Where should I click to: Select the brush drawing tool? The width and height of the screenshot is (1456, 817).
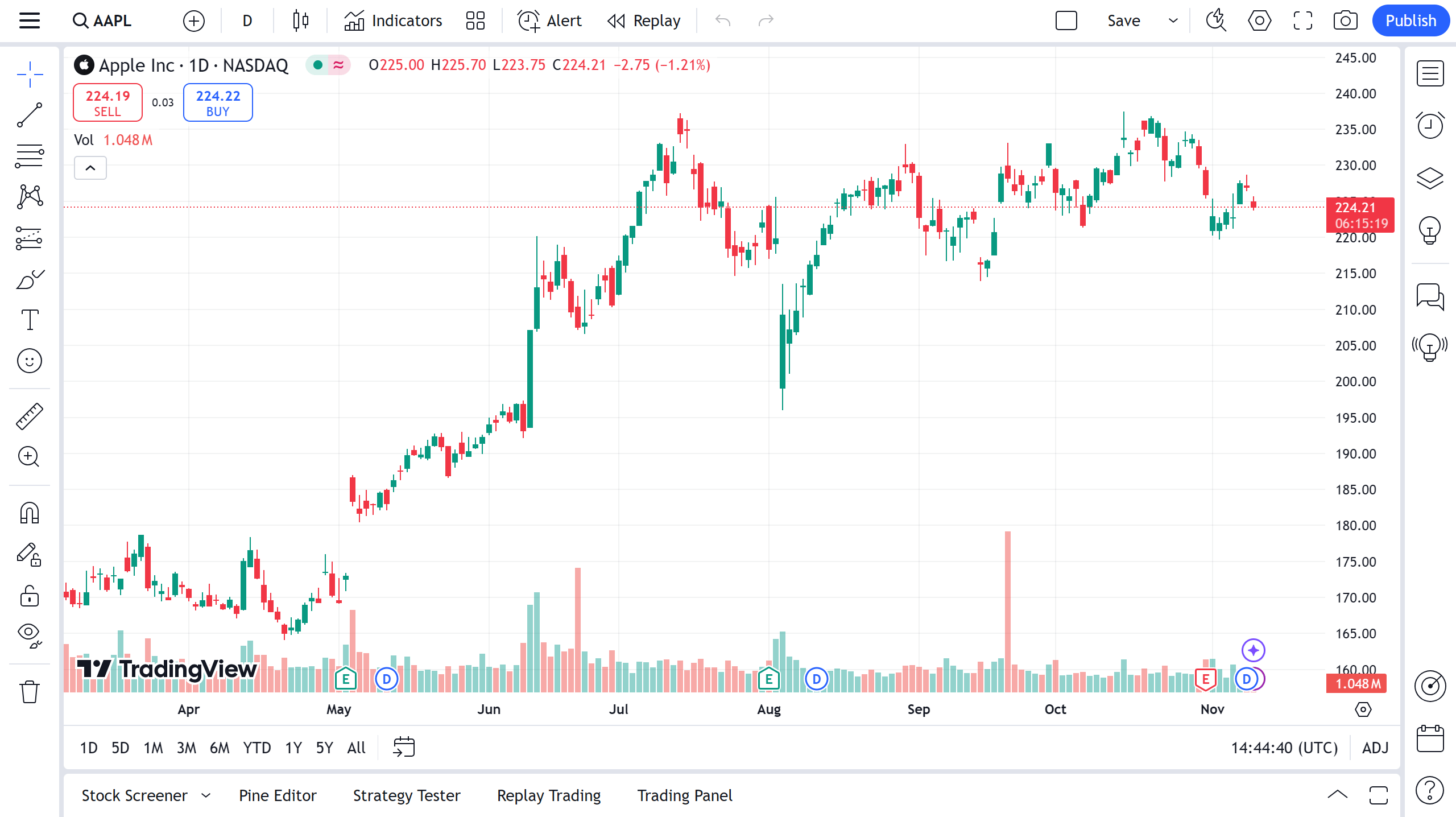click(30, 279)
